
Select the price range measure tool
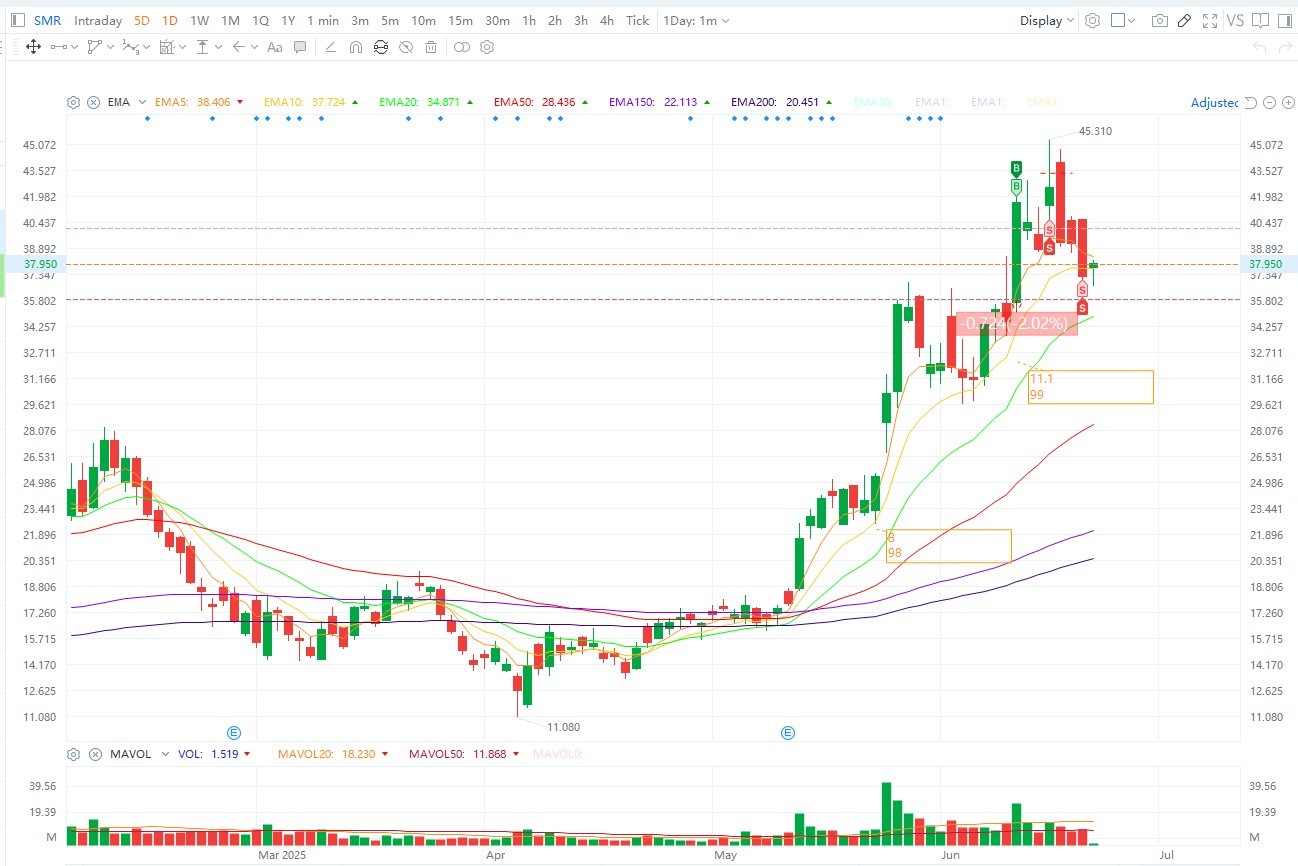[202, 47]
